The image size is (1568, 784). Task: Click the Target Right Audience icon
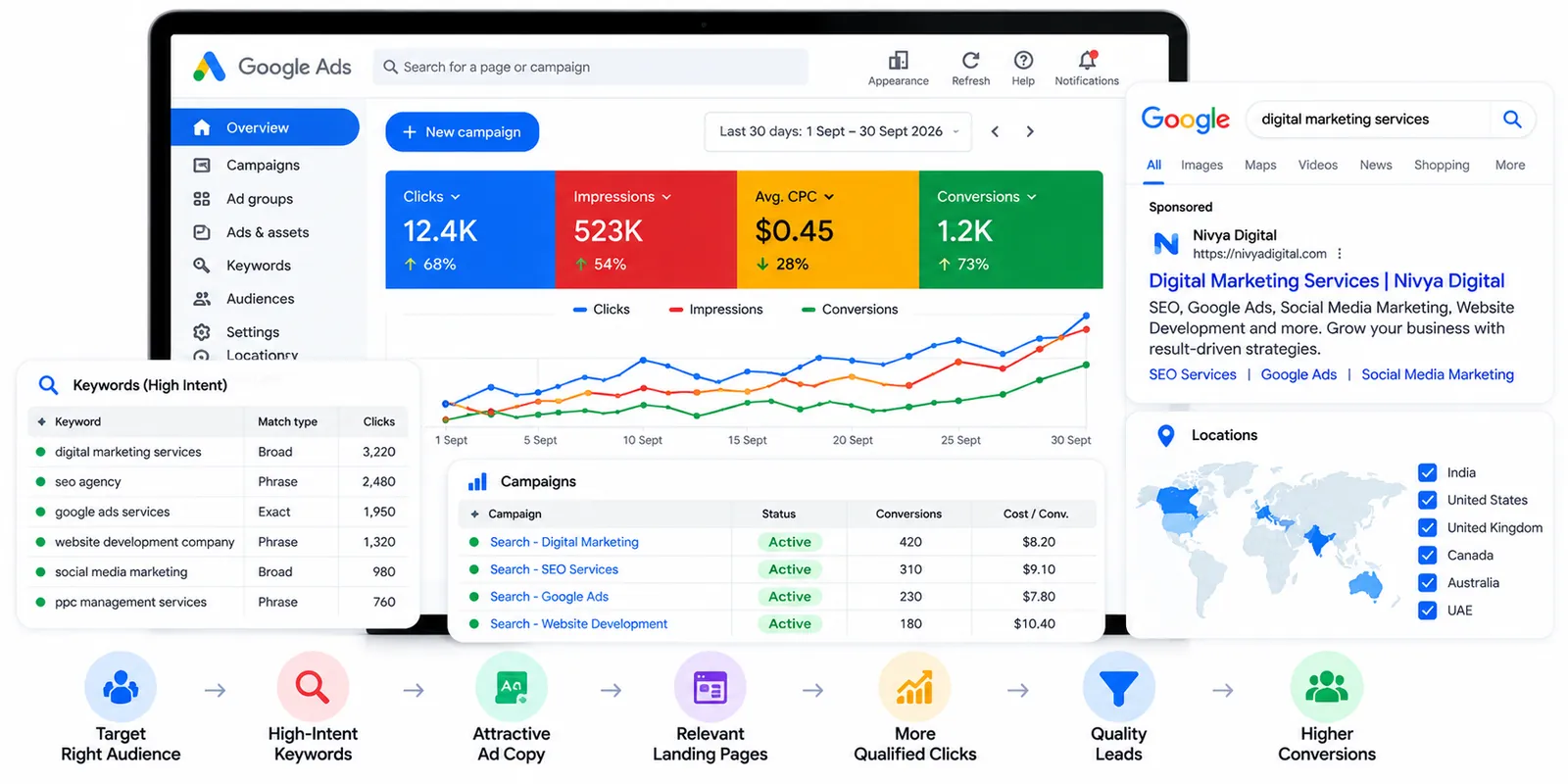tap(121, 687)
